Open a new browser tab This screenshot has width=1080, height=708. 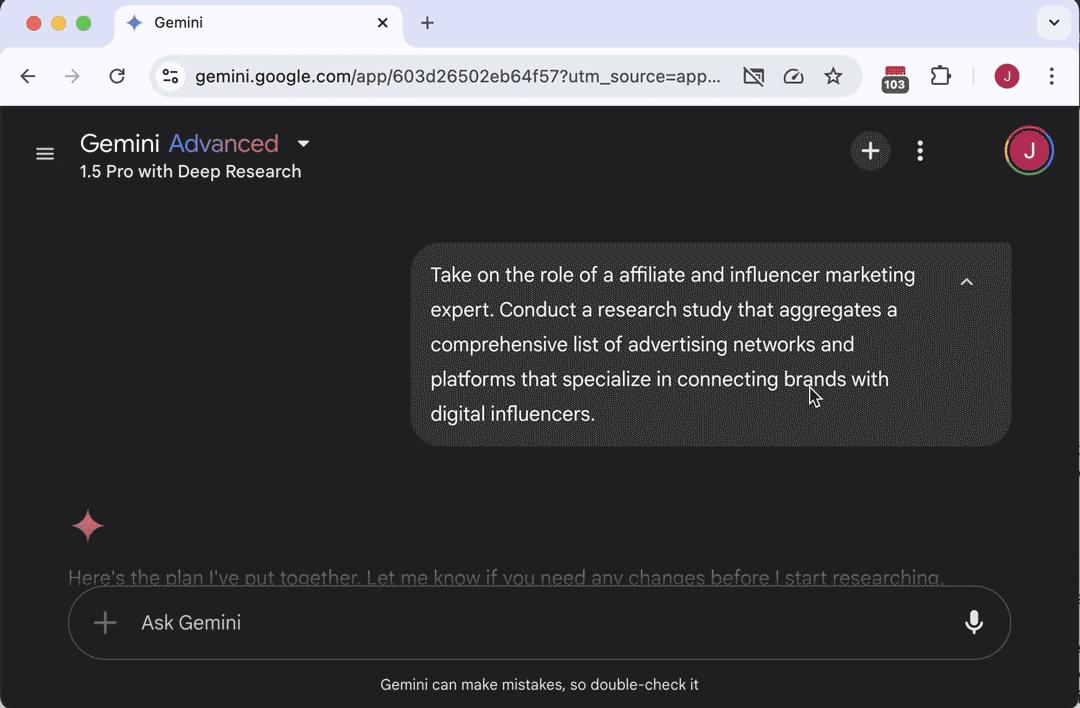[x=427, y=23]
